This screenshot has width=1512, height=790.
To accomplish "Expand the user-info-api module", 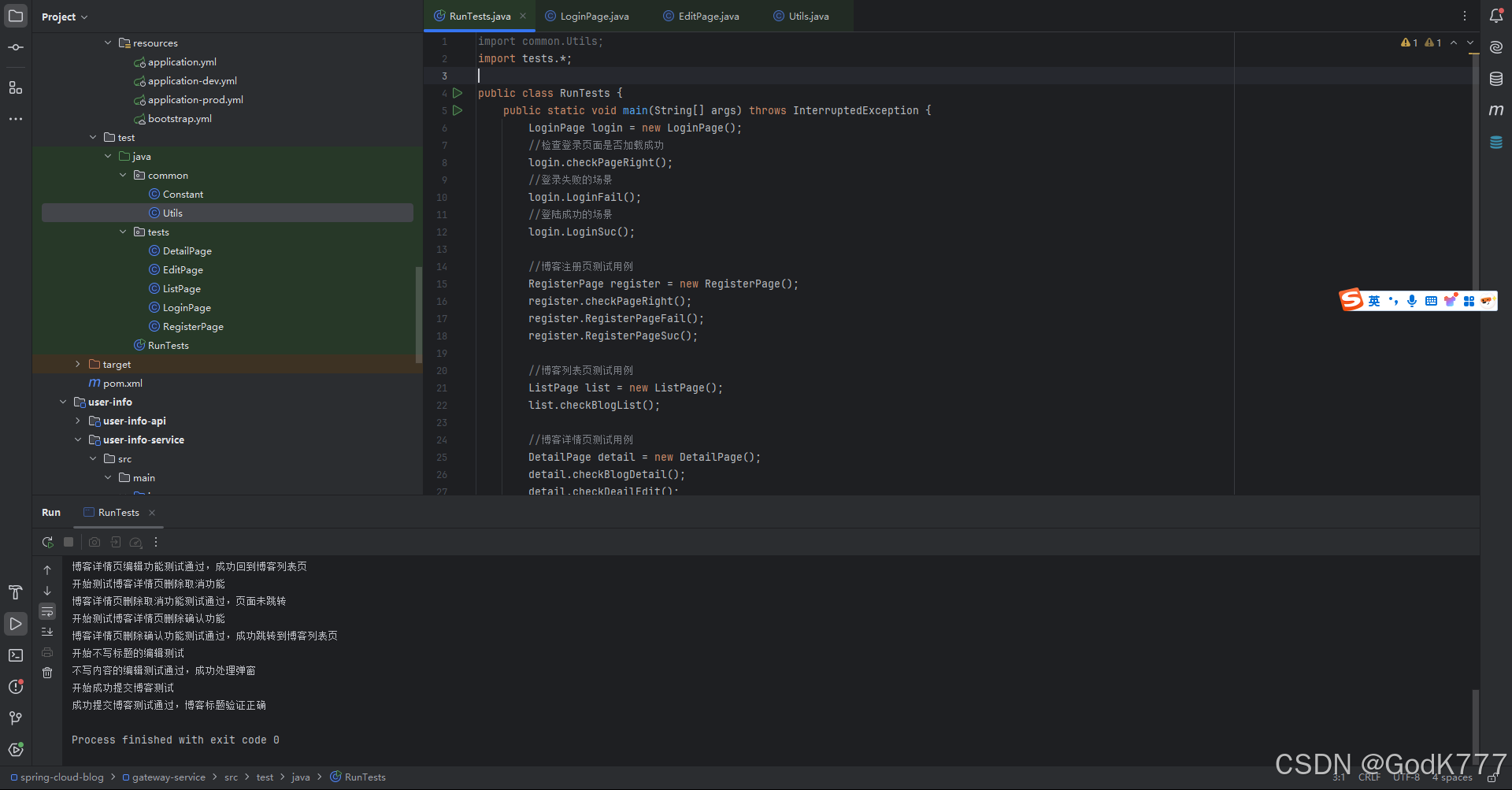I will [78, 421].
